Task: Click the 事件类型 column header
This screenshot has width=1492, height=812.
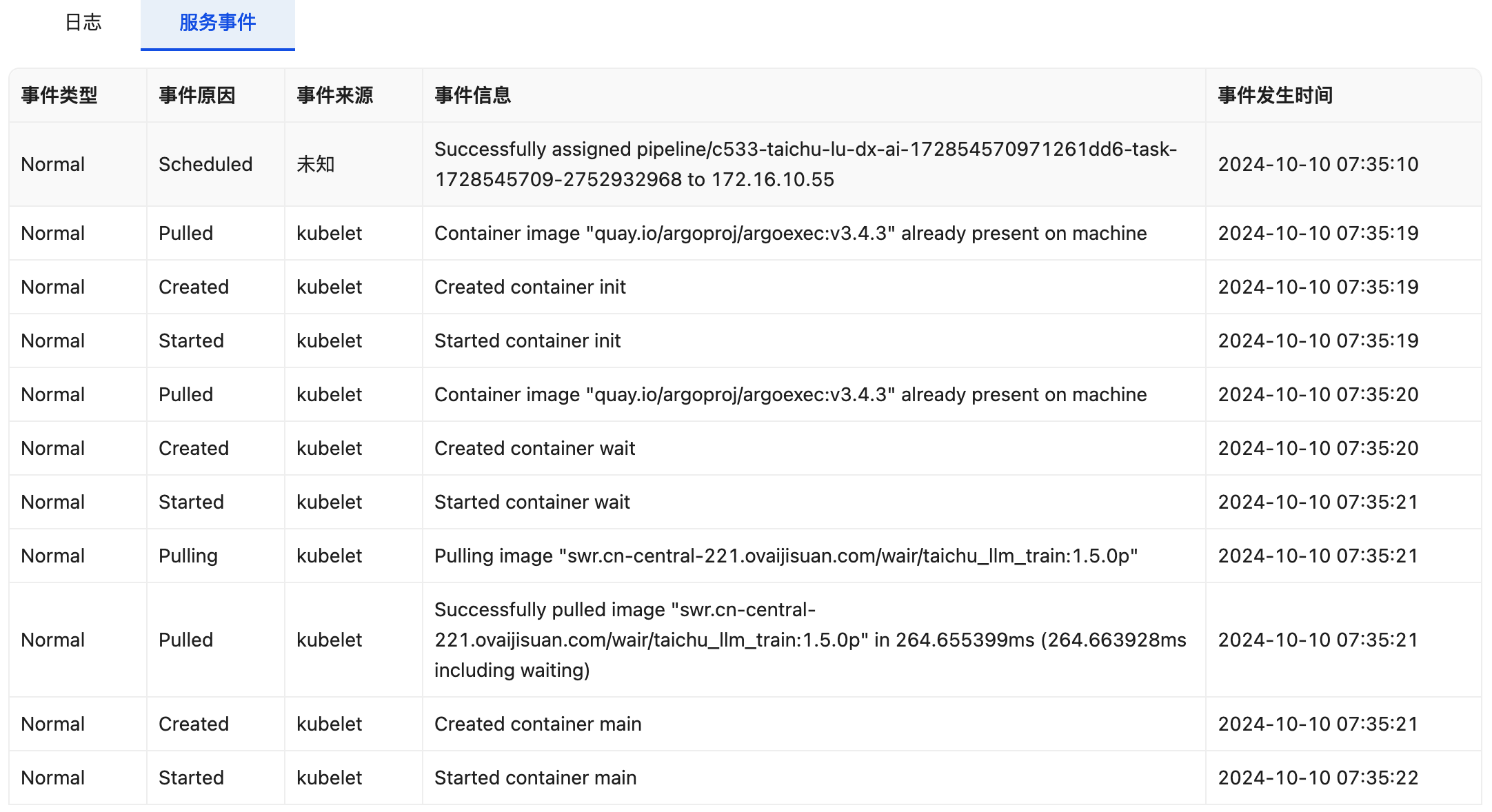Action: [x=59, y=95]
